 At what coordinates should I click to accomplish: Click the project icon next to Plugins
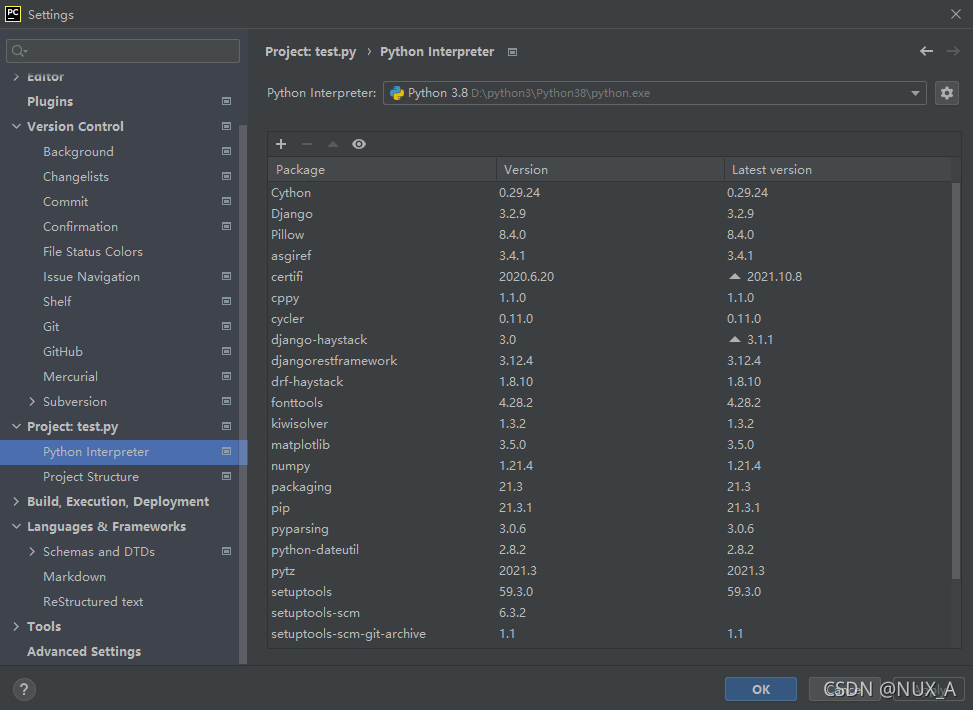[226, 101]
